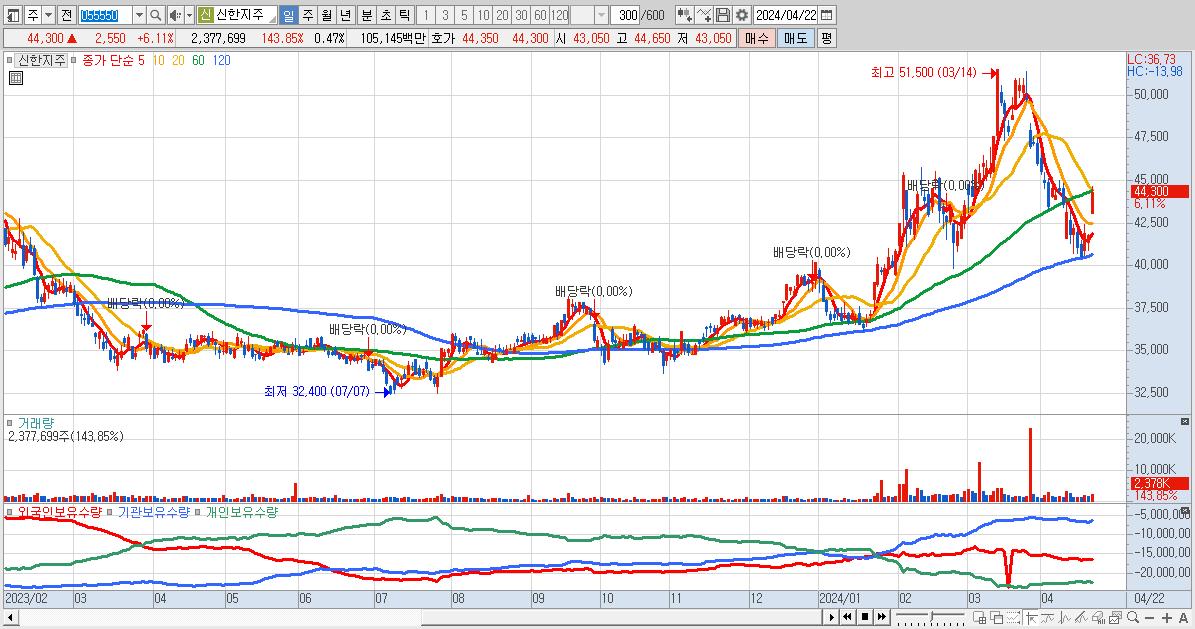Click the stock search magnifier icon
This screenshot has width=1195, height=629.
coord(155,14)
